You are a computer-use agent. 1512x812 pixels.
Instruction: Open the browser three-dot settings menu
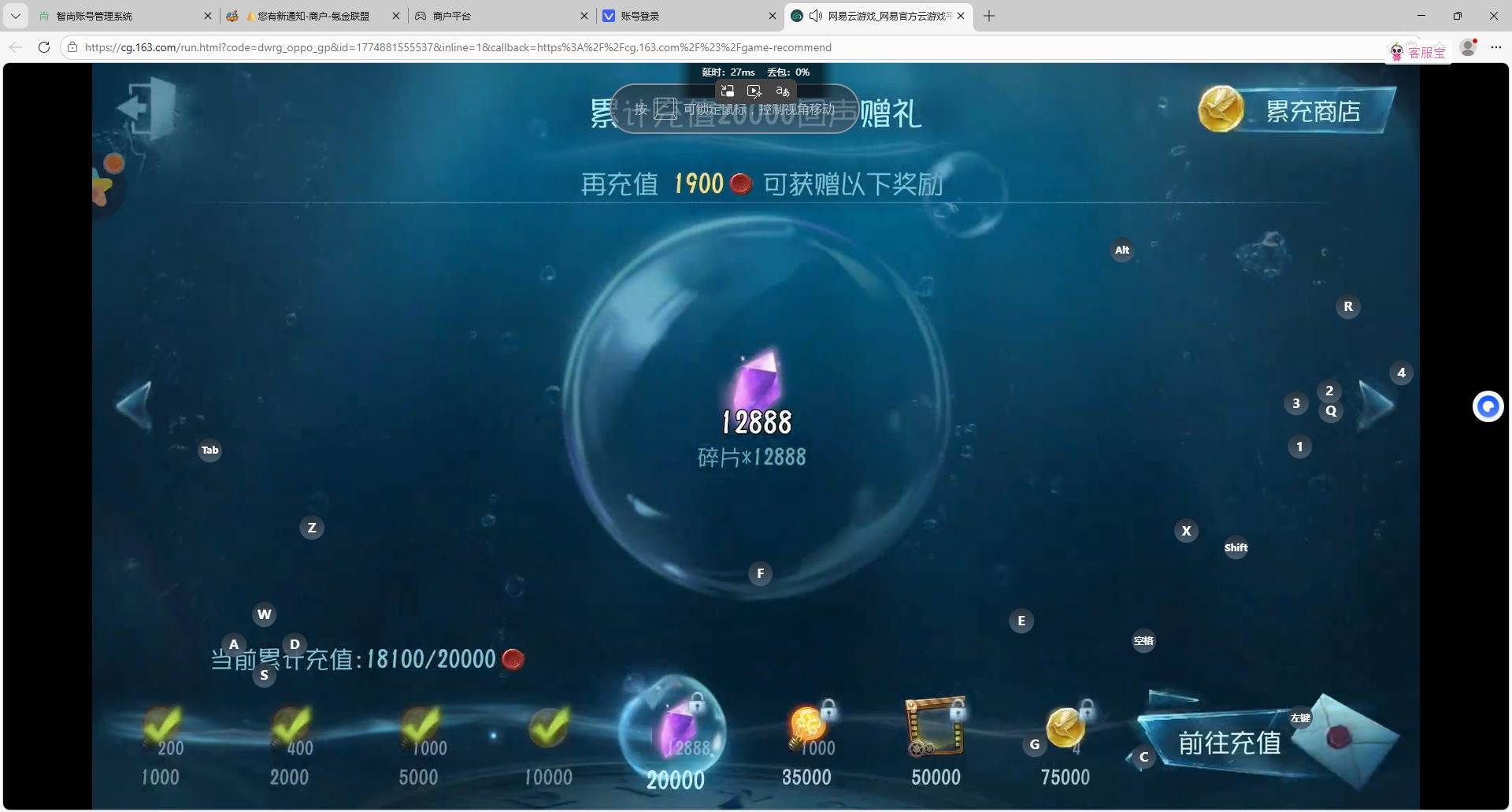tap(1495, 47)
